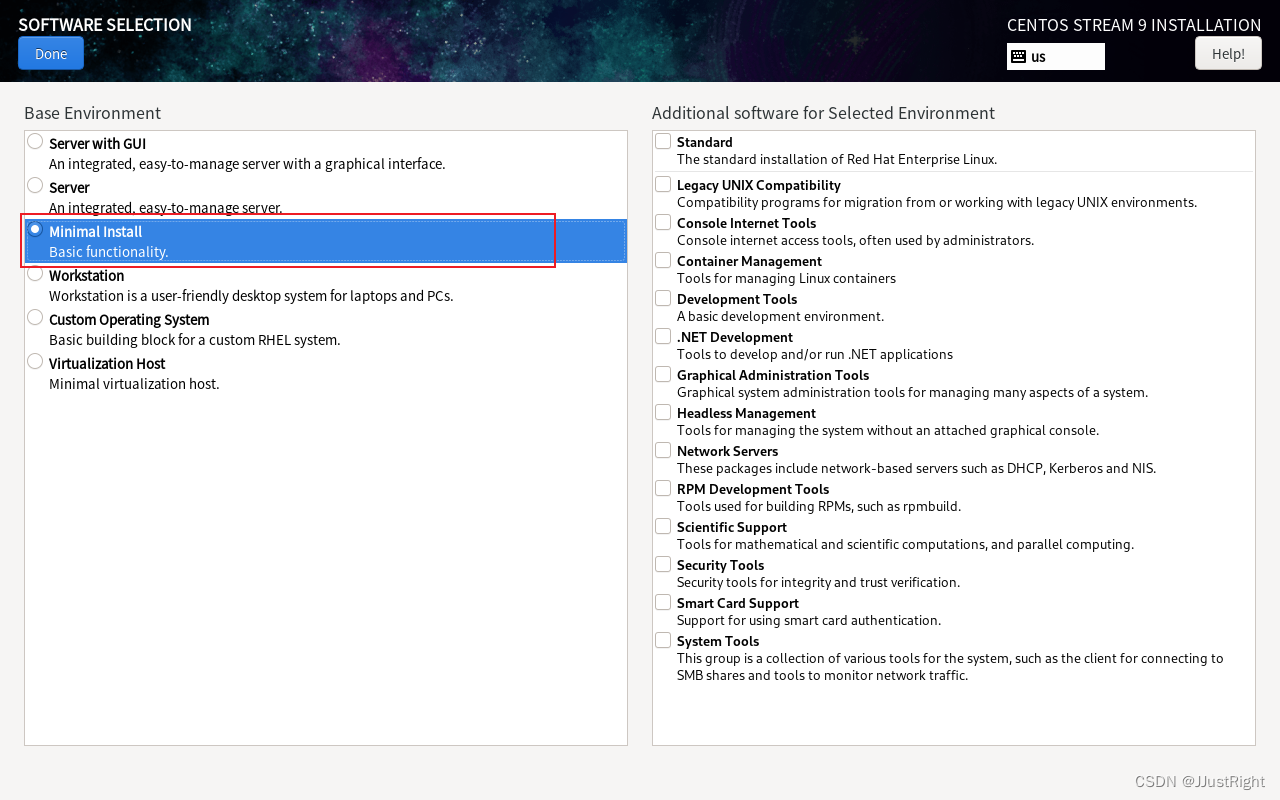Screen dimensions: 1280x800
Task: Click the 'Network Servers' label text
Action: tap(727, 451)
